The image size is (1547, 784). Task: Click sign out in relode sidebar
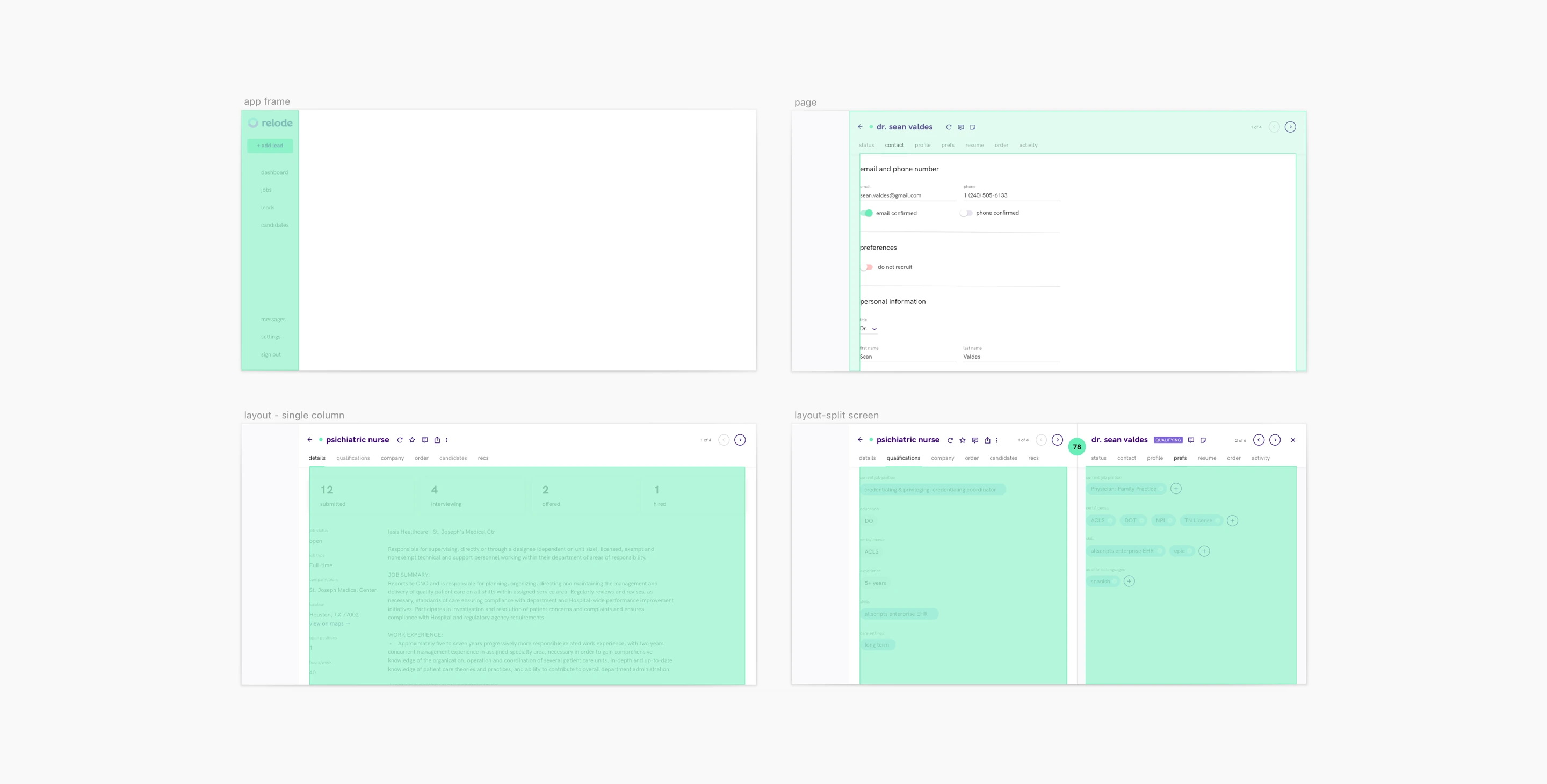point(271,355)
